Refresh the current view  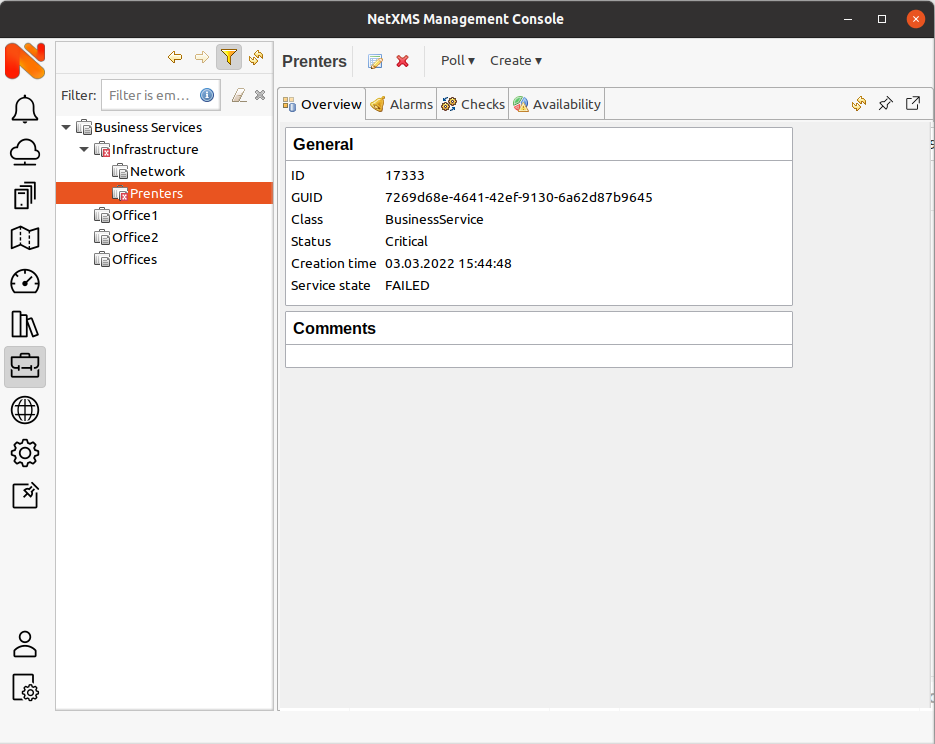[x=859, y=104]
